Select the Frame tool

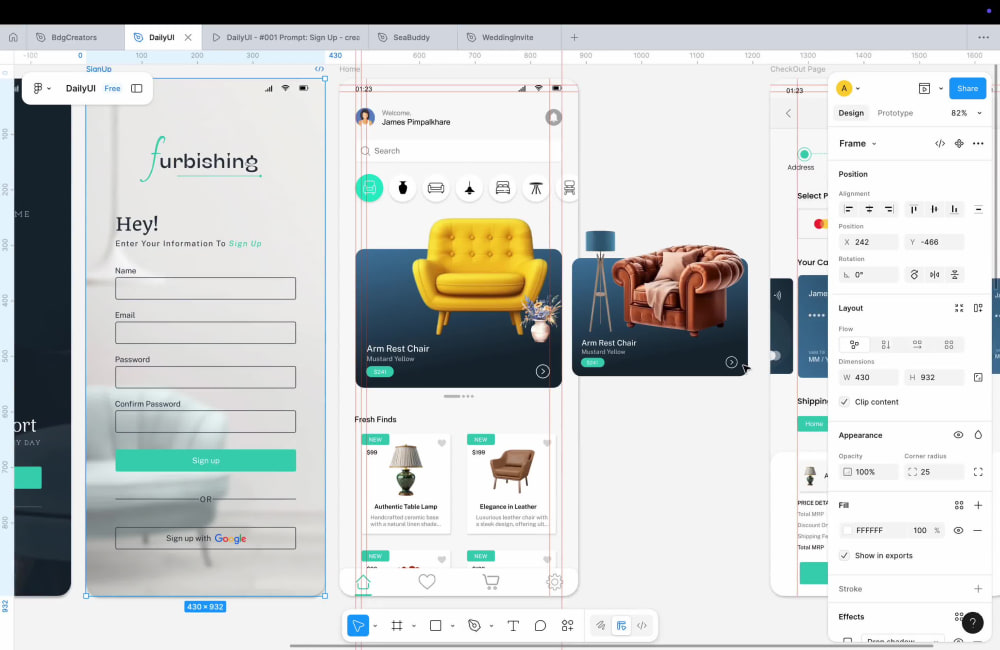point(397,626)
